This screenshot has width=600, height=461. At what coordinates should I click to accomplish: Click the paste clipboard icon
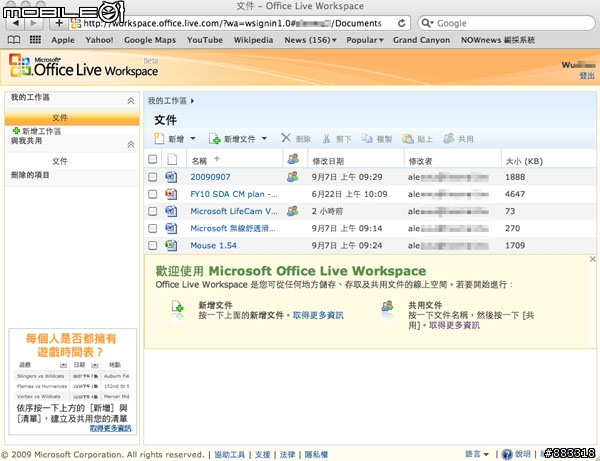coord(408,138)
